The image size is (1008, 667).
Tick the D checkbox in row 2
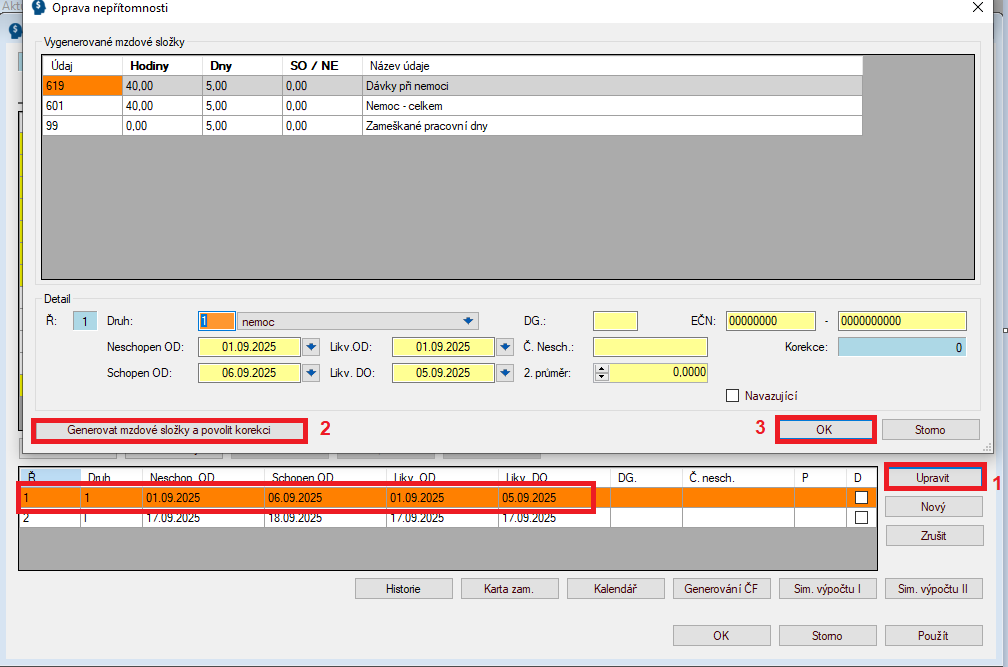click(x=861, y=518)
